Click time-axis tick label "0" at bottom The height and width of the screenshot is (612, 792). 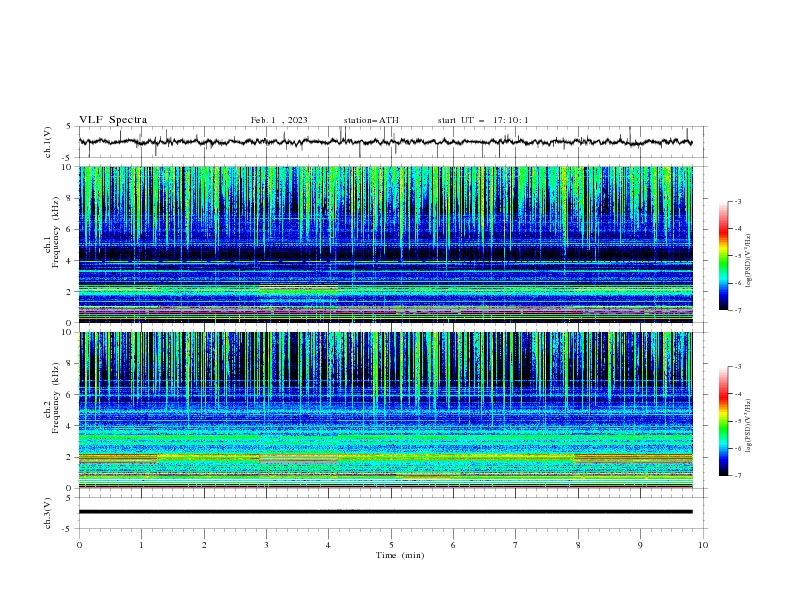(79, 545)
